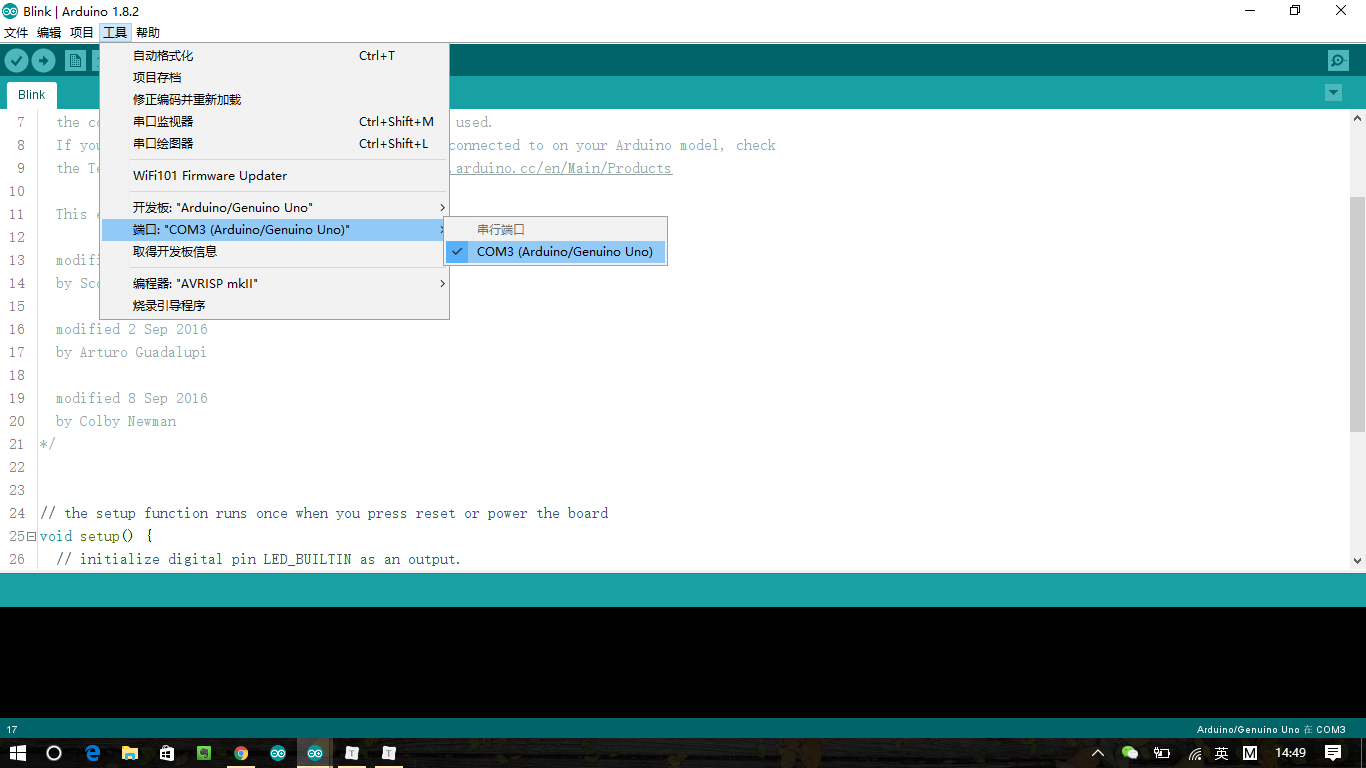Open Evernote from the taskbar
The width and height of the screenshot is (1366, 768).
pyautogui.click(x=203, y=753)
